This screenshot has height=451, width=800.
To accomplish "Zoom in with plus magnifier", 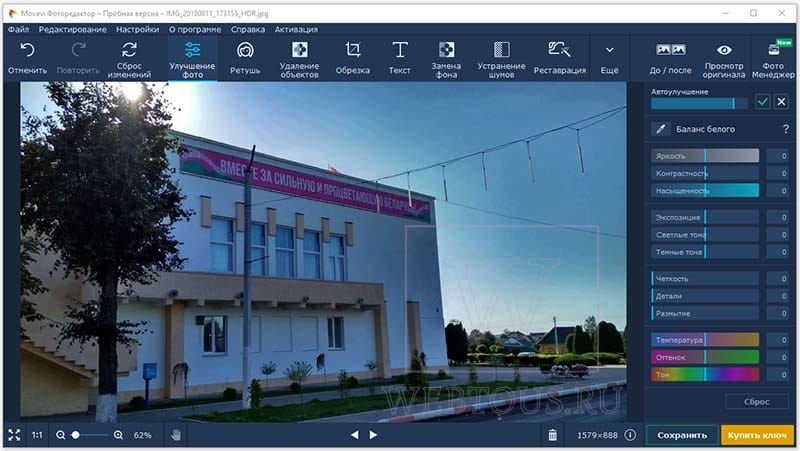I will click(x=118, y=435).
